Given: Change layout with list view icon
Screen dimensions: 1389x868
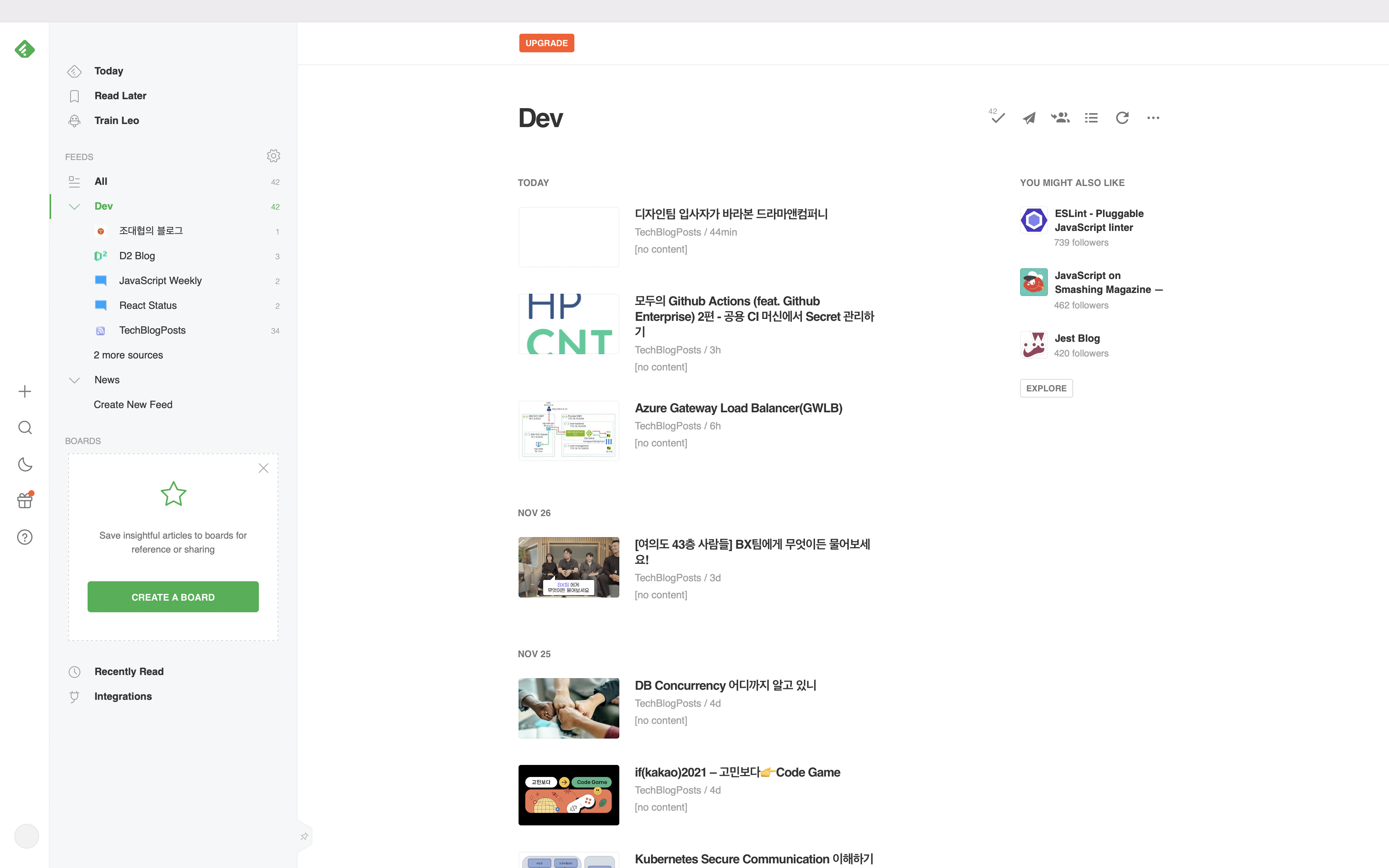Looking at the screenshot, I should [x=1091, y=118].
